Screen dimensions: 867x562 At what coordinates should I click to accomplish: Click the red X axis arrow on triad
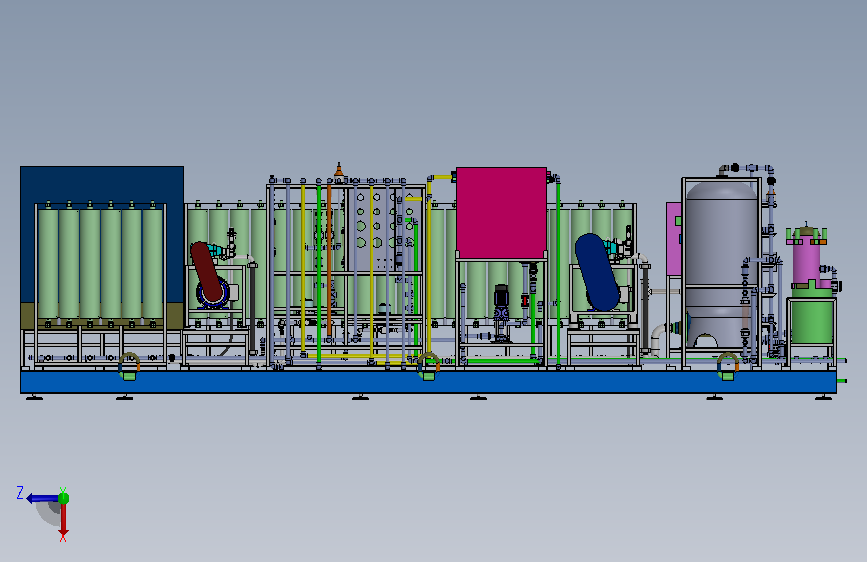tap(64, 521)
